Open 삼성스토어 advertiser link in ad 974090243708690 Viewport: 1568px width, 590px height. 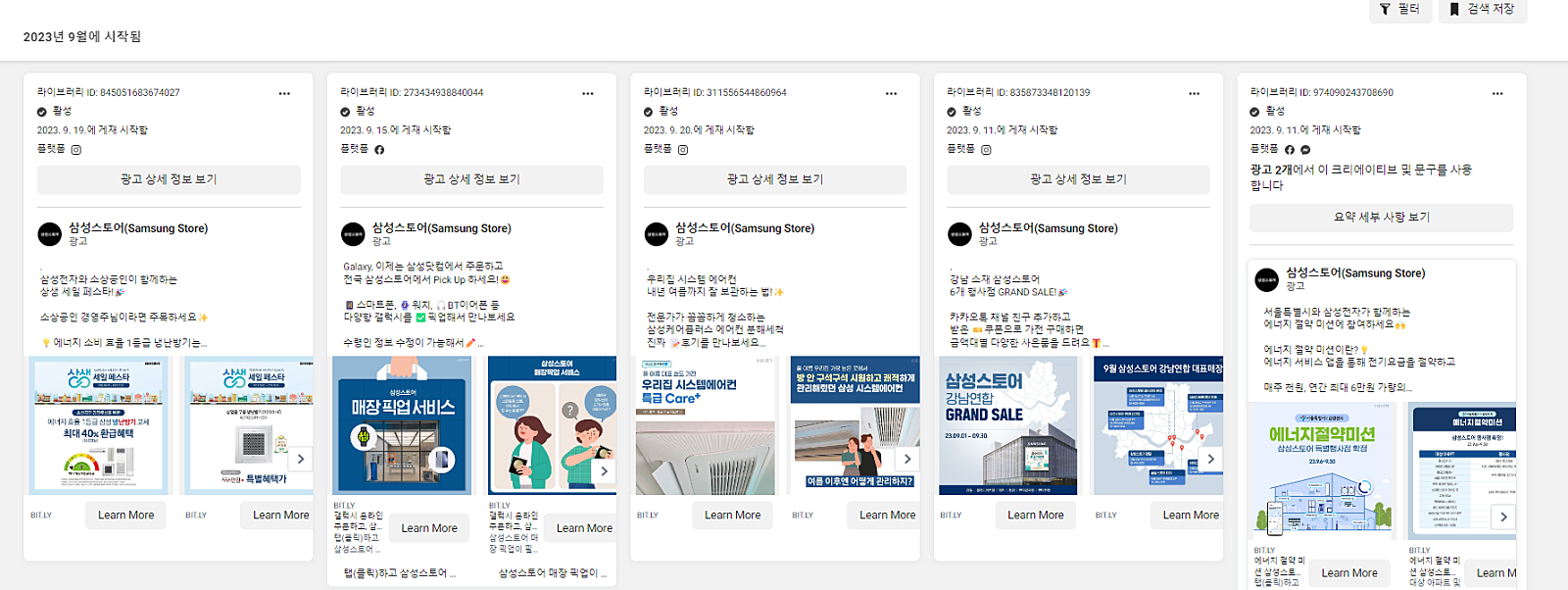pyautogui.click(x=1355, y=273)
